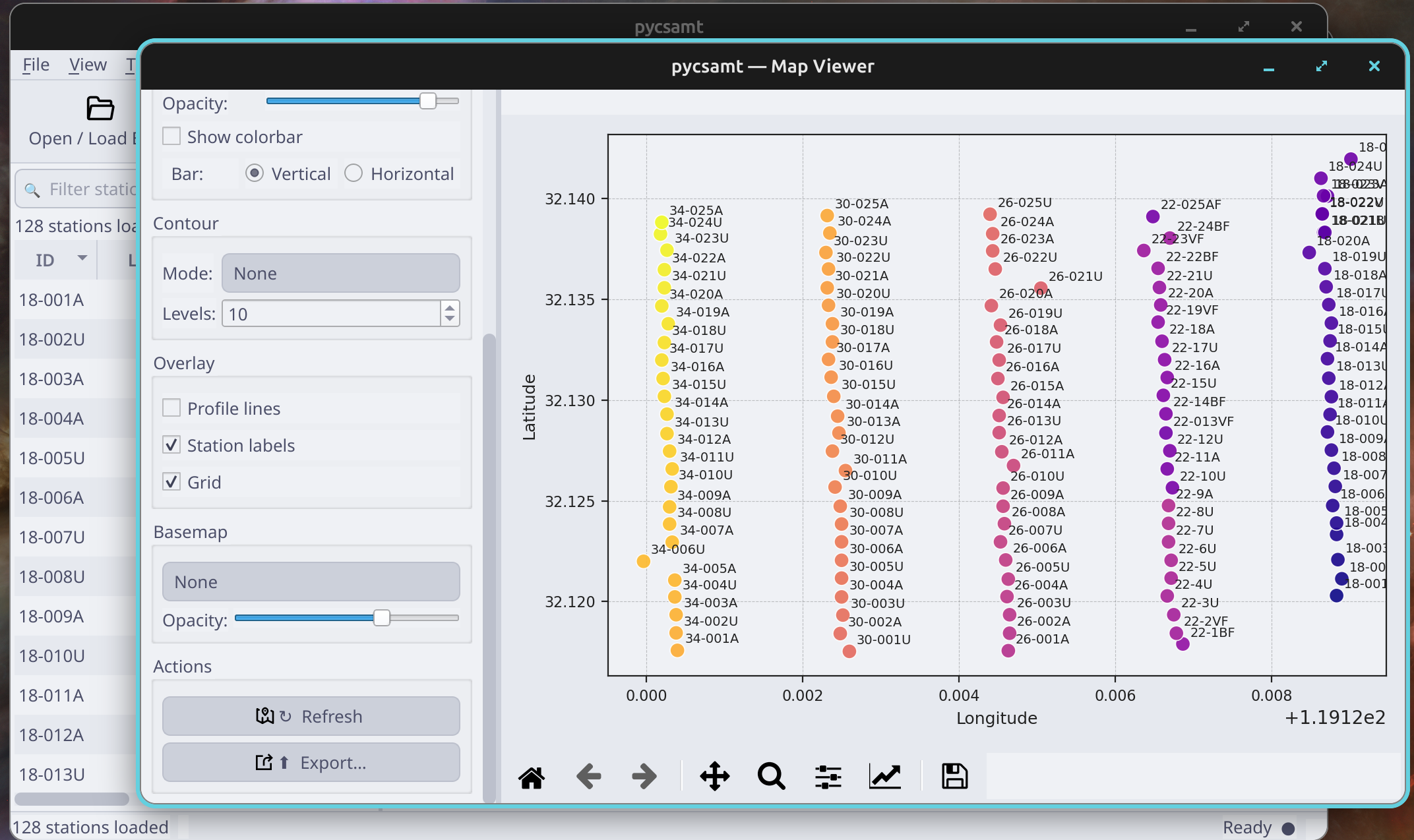
Task: Select station row 18-010U in the list
Action: click(x=75, y=656)
